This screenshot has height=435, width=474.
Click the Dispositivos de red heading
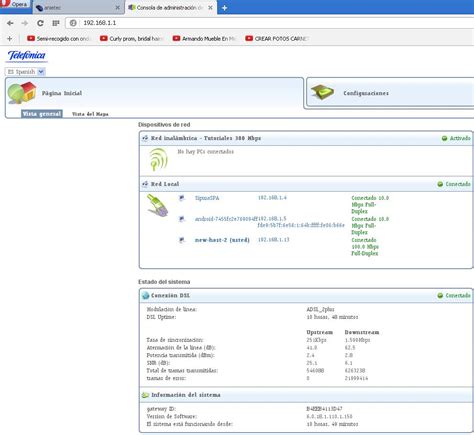point(164,125)
